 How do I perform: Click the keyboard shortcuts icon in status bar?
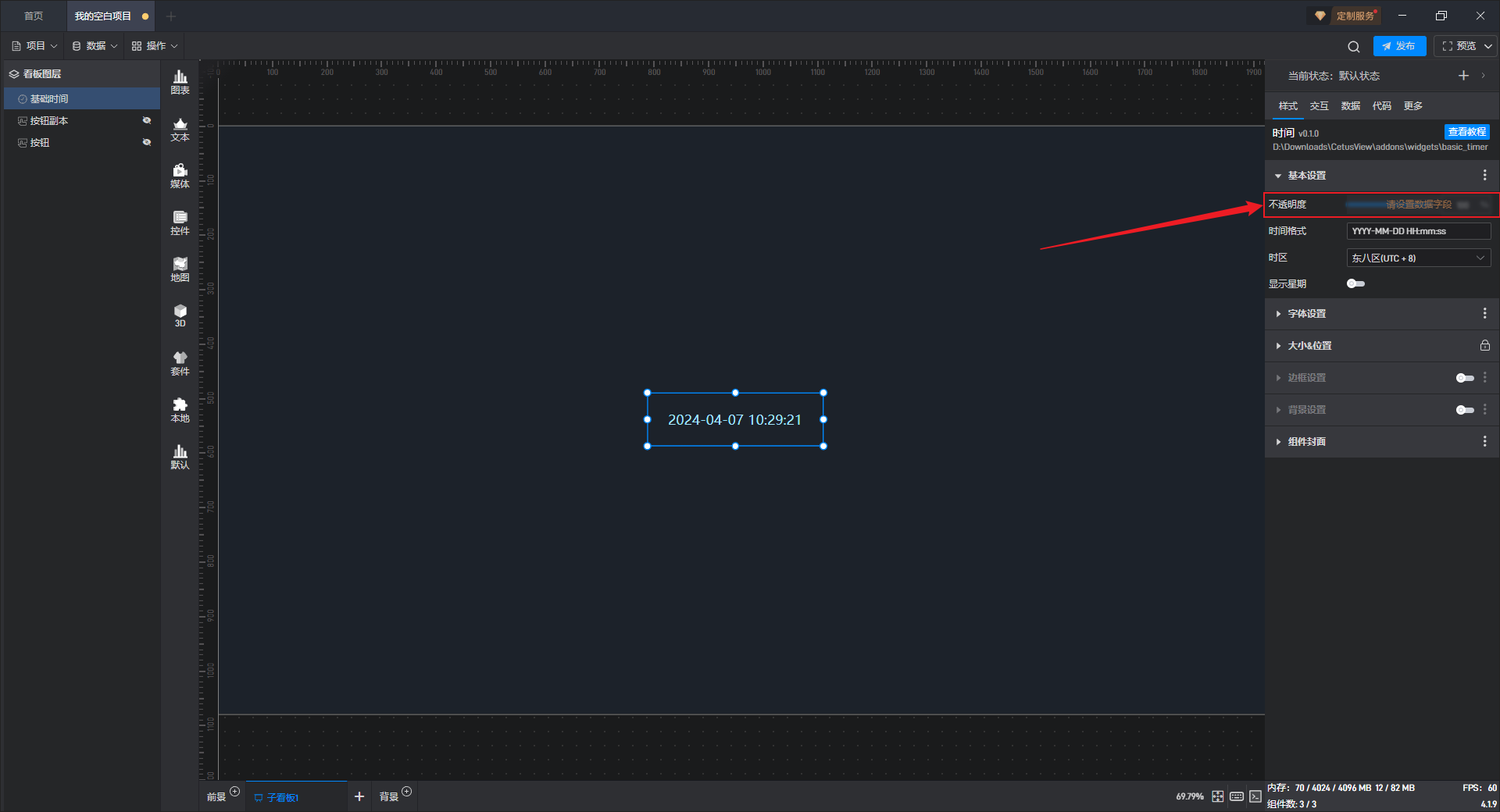[1237, 796]
